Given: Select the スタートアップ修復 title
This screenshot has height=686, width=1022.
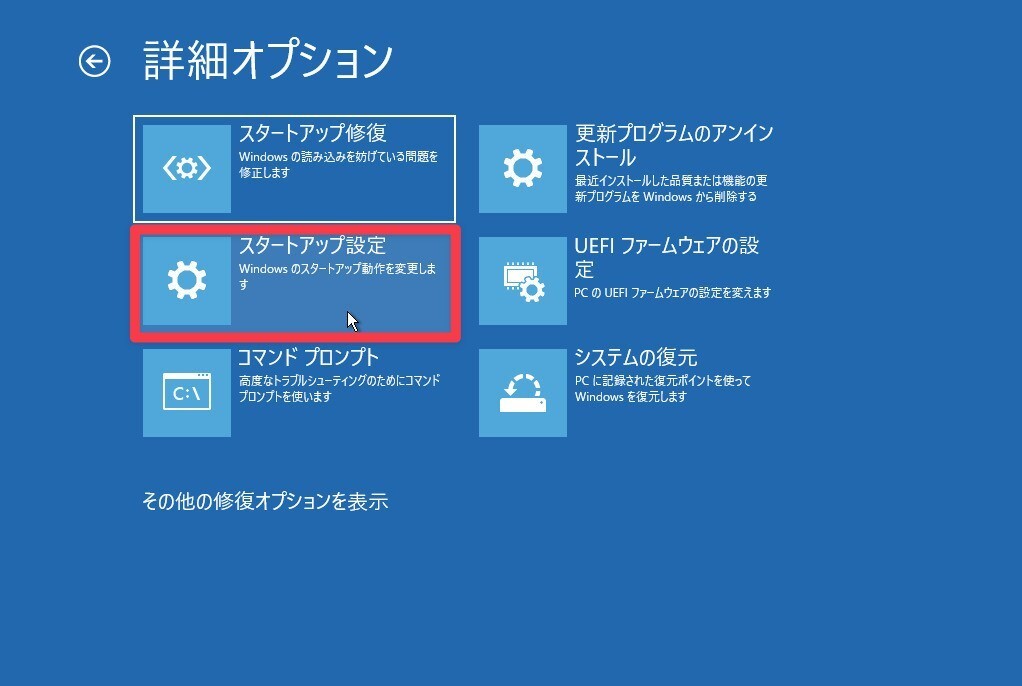Looking at the screenshot, I should tap(313, 133).
